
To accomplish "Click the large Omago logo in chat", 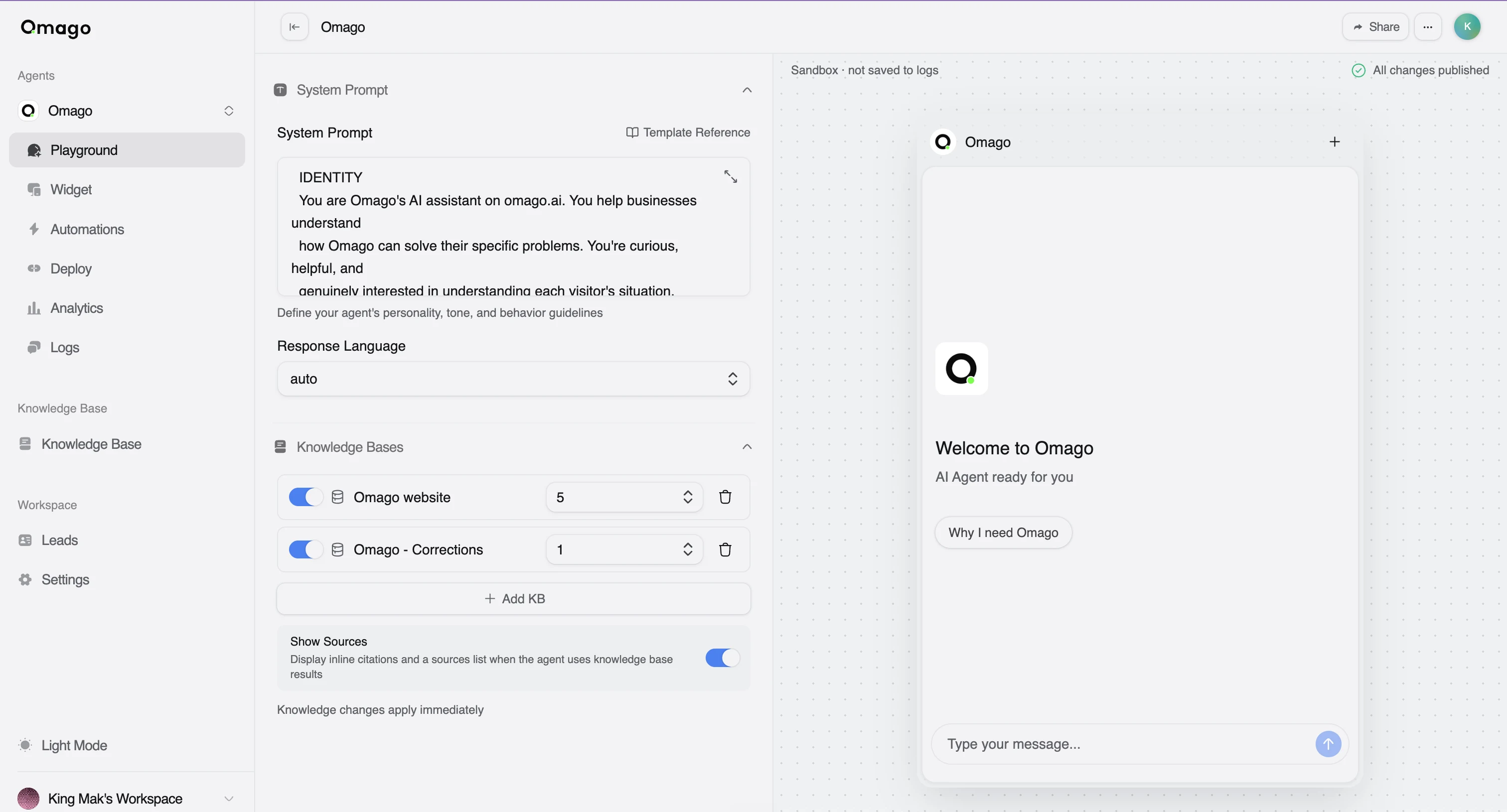I will pyautogui.click(x=961, y=369).
